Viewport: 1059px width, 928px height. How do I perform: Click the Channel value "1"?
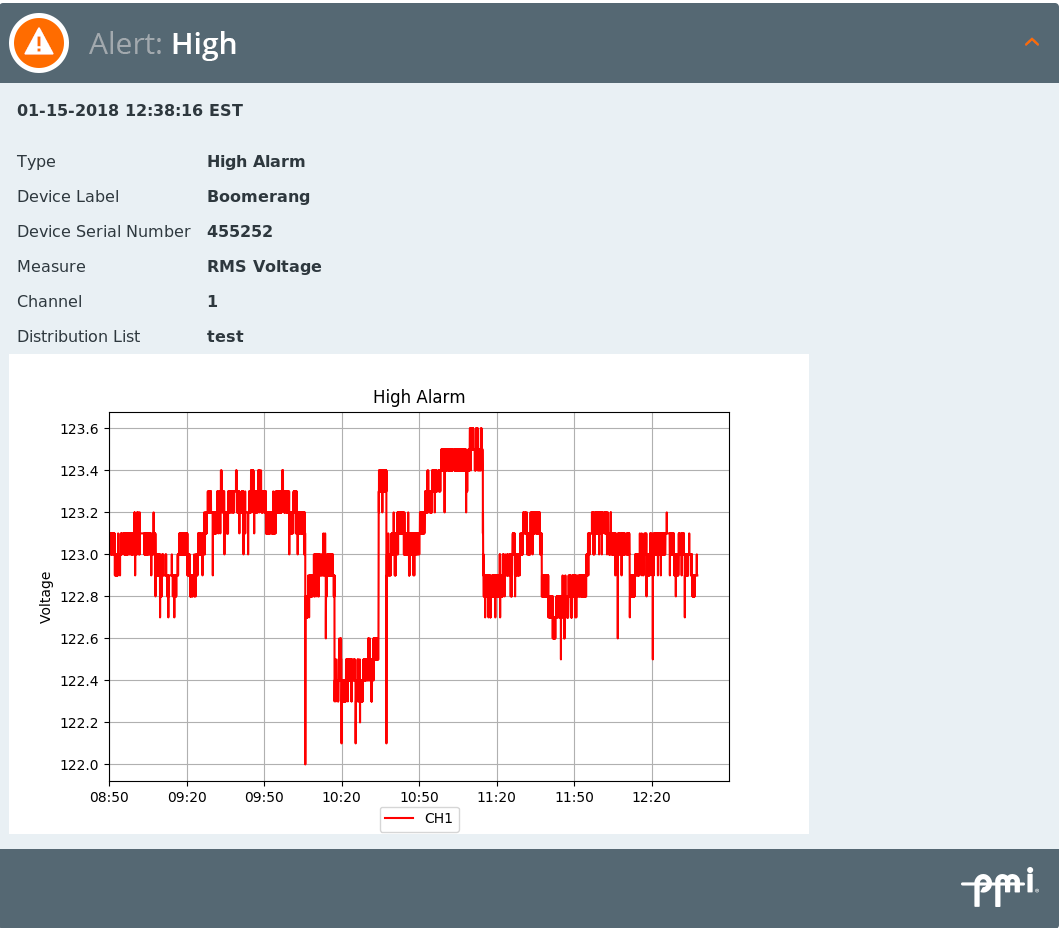pos(212,302)
